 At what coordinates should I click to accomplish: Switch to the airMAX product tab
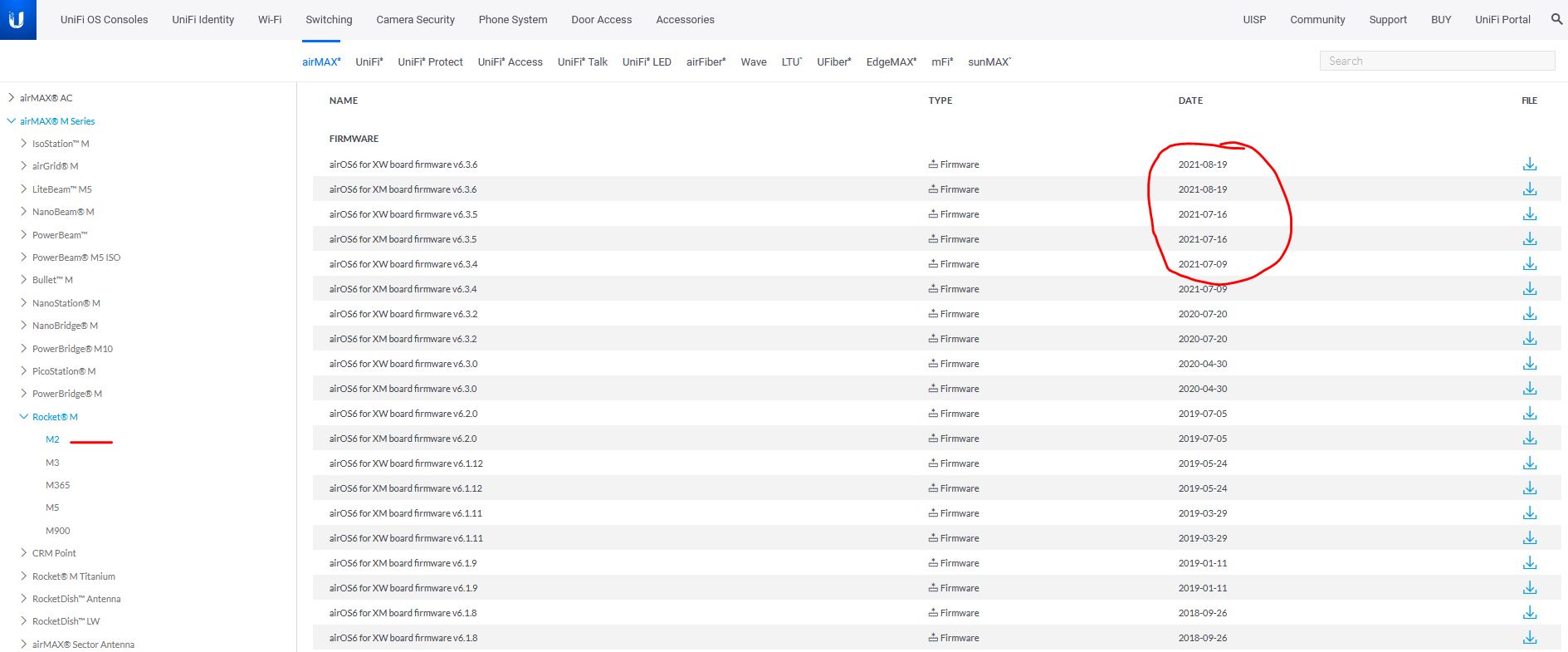(x=321, y=61)
